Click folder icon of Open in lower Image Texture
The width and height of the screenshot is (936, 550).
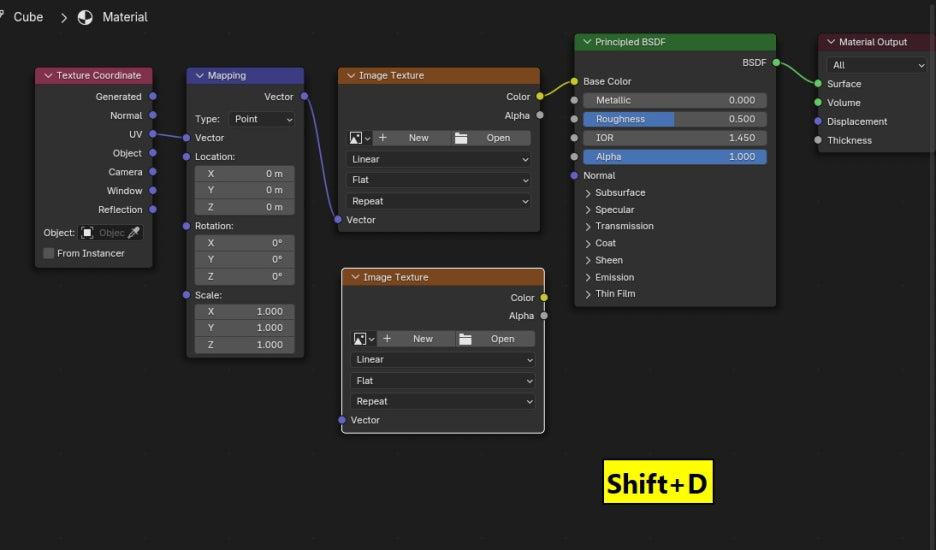click(x=465, y=339)
